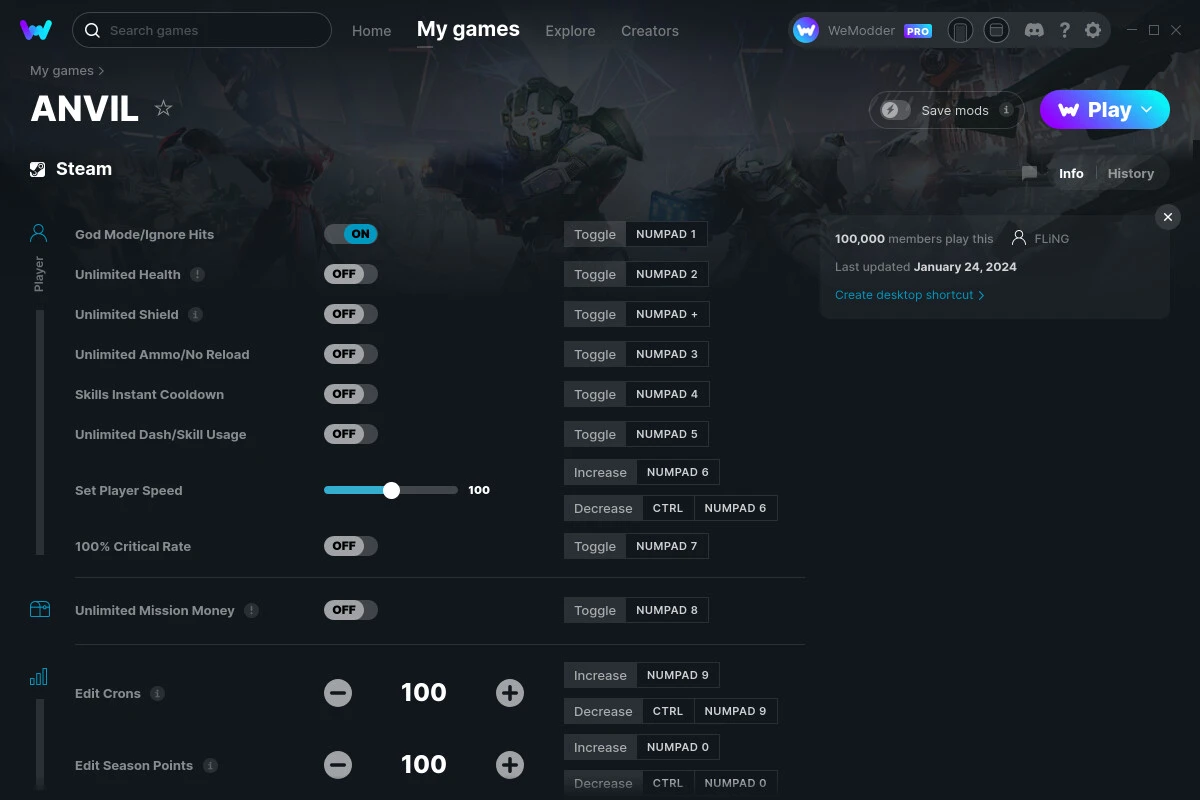Image resolution: width=1200 pixels, height=800 pixels.
Task: Switch to the History tab
Action: point(1131,173)
